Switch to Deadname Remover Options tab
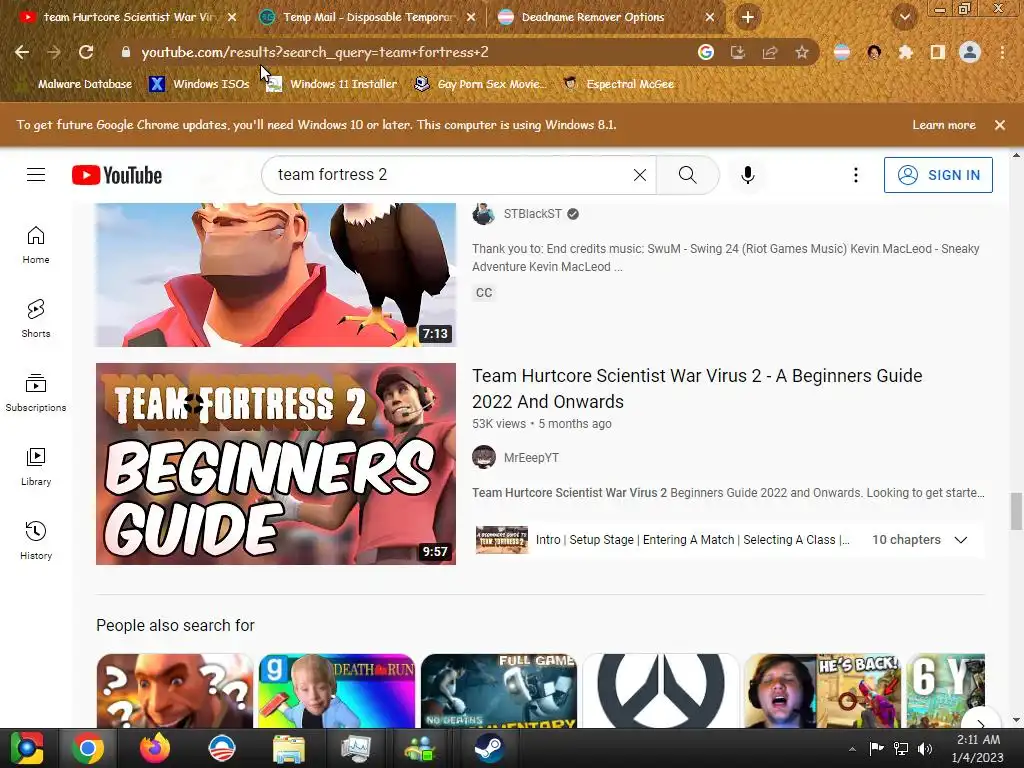This screenshot has width=1024, height=768. point(593,18)
